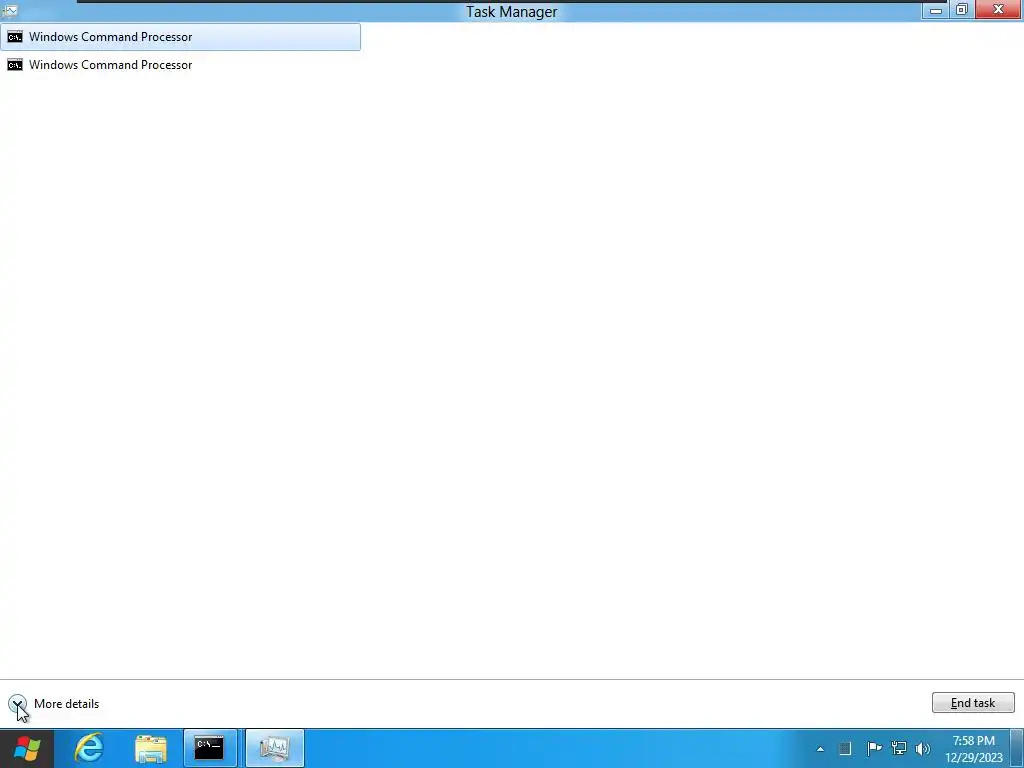This screenshot has width=1024, height=768.
Task: Close the Task Manager window
Action: (999, 9)
